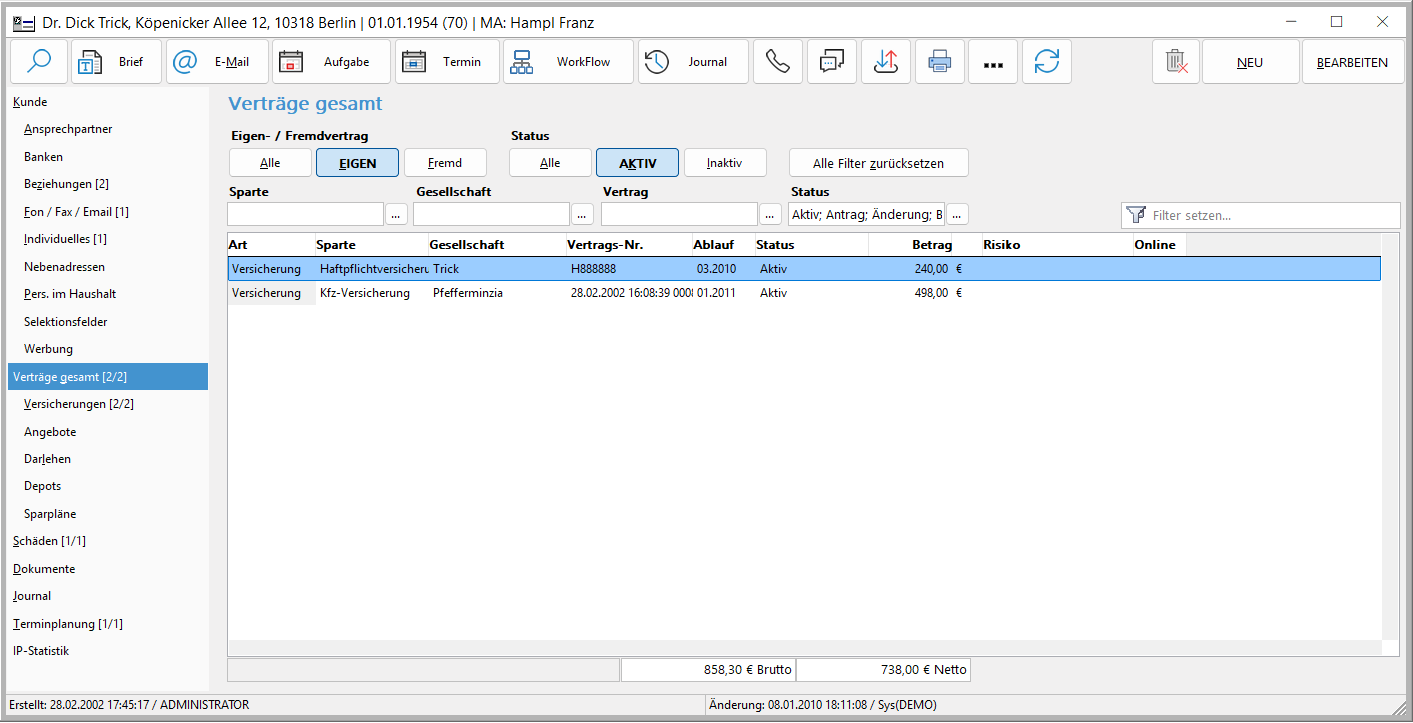
Task: Select Alle under Eigen- / Fremdvertrag
Action: 270,163
